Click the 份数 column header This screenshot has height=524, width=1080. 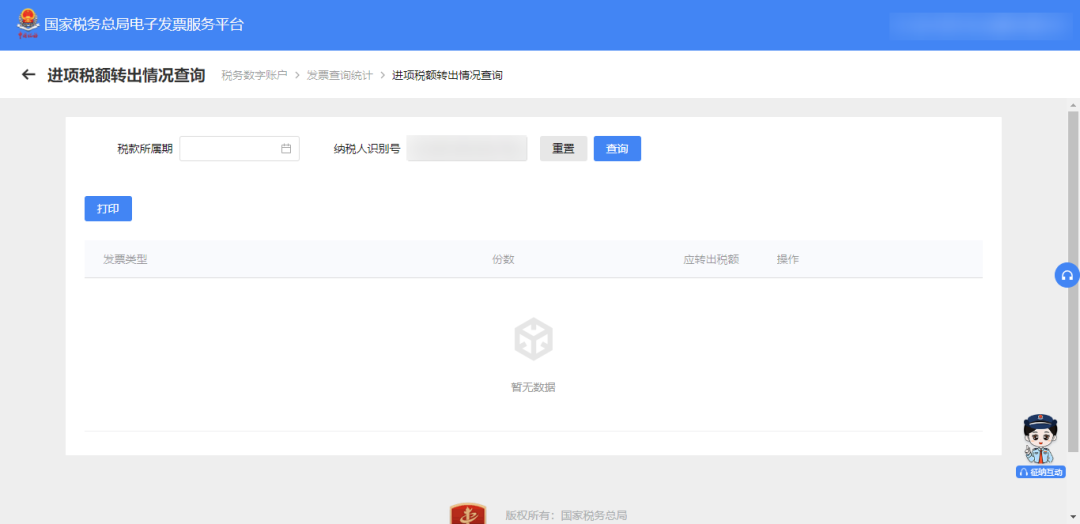503,260
